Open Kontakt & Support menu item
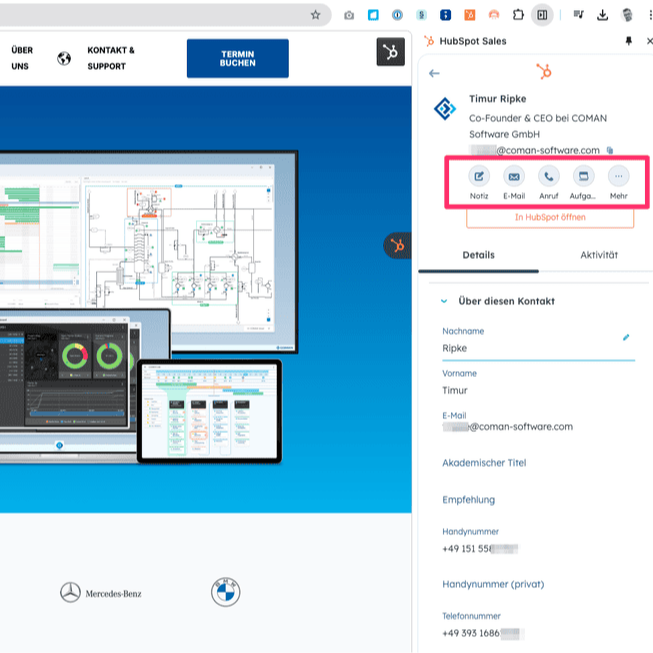 pyautogui.click(x=111, y=58)
